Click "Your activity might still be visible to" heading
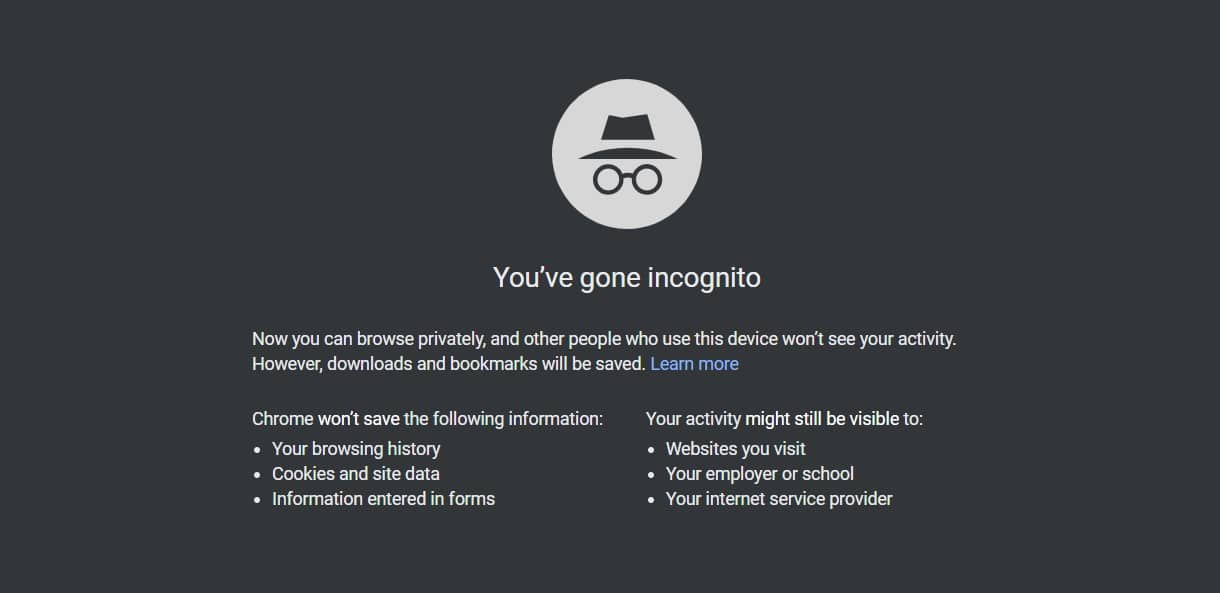The image size is (1220, 593). (x=784, y=419)
